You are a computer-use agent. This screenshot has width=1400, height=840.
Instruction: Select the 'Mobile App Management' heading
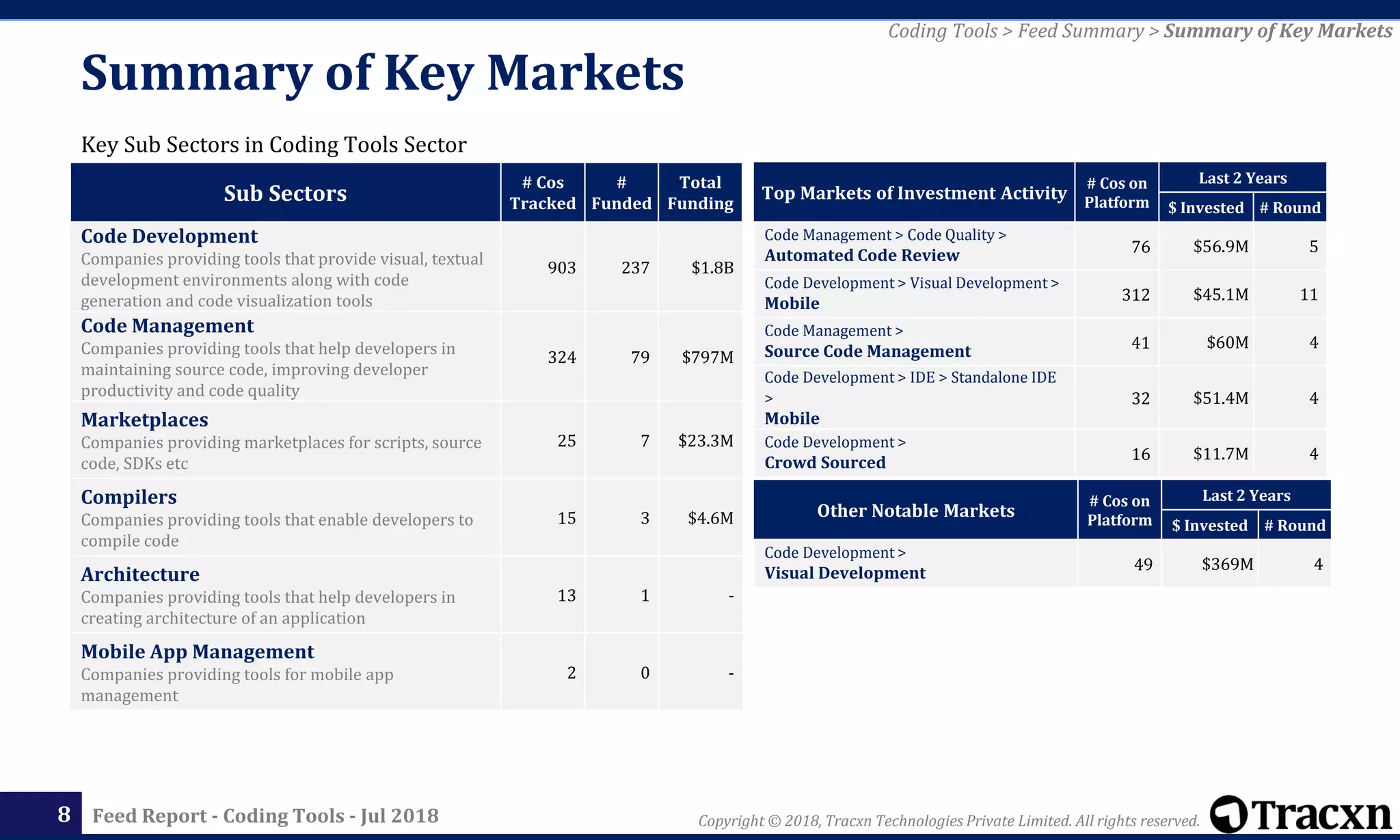pos(198,651)
